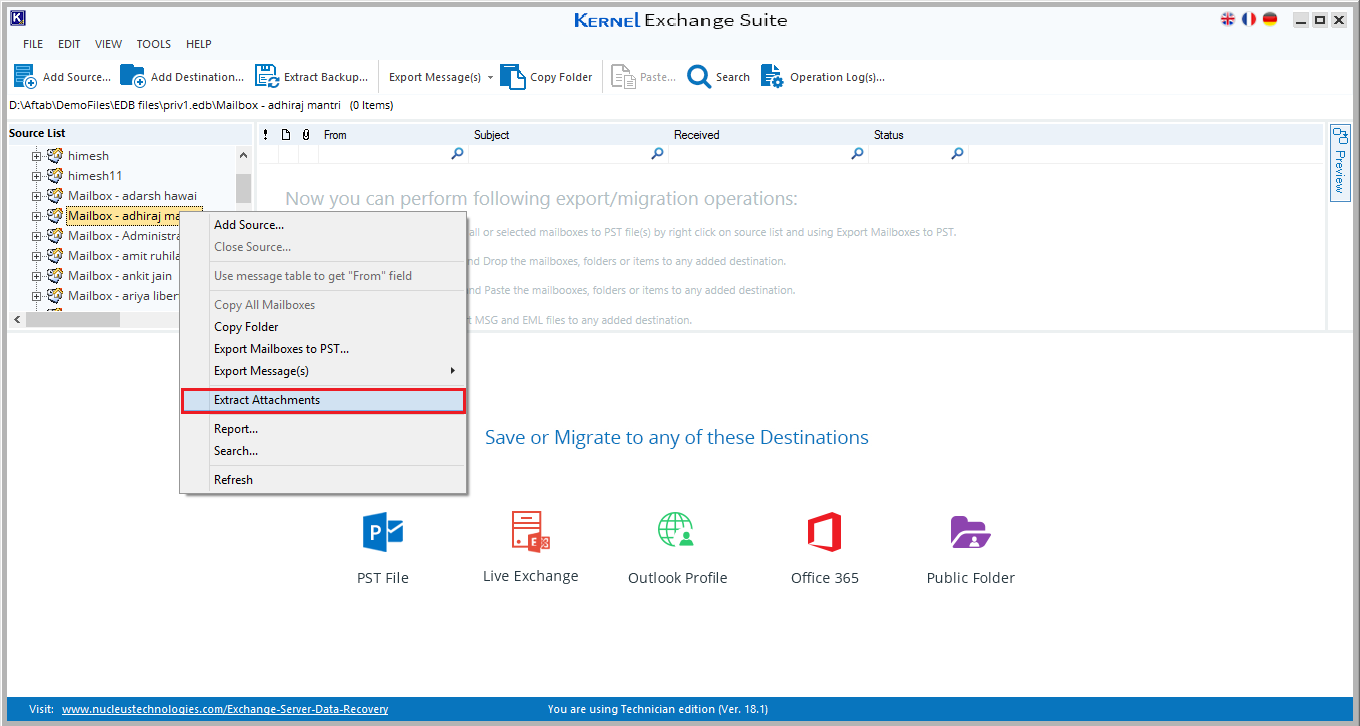Switch language to German flag
This screenshot has height=726, width=1360.
(x=1270, y=19)
